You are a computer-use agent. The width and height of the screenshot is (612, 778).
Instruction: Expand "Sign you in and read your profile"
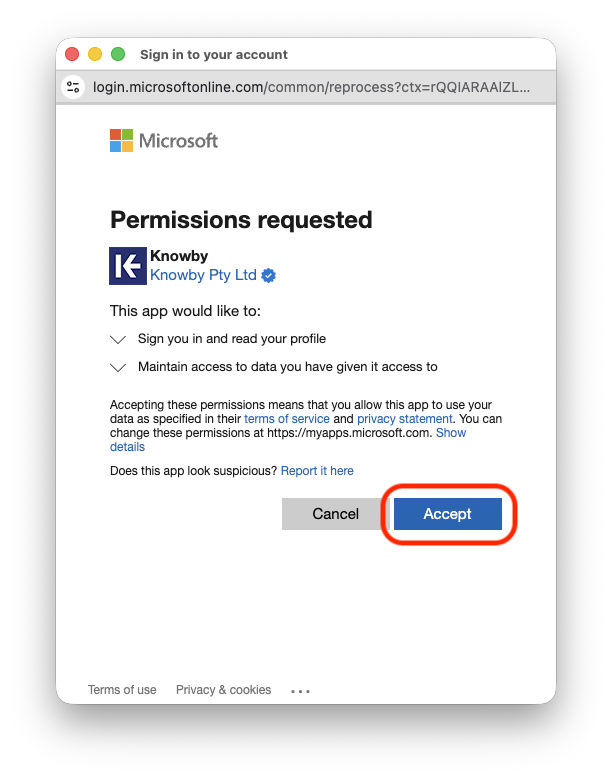point(119,339)
